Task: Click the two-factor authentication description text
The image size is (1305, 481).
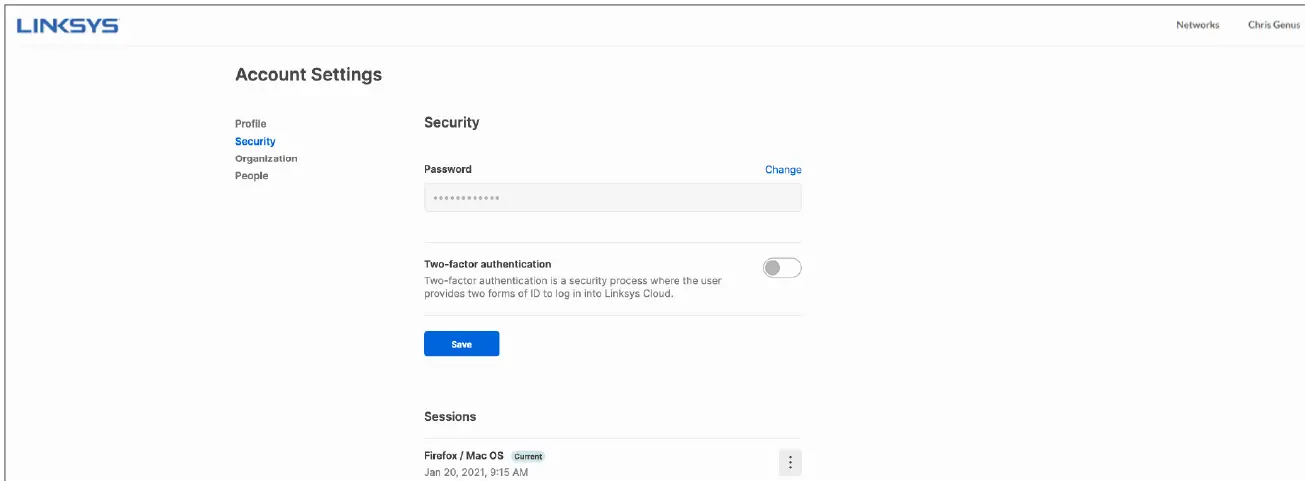Action: coord(572,288)
